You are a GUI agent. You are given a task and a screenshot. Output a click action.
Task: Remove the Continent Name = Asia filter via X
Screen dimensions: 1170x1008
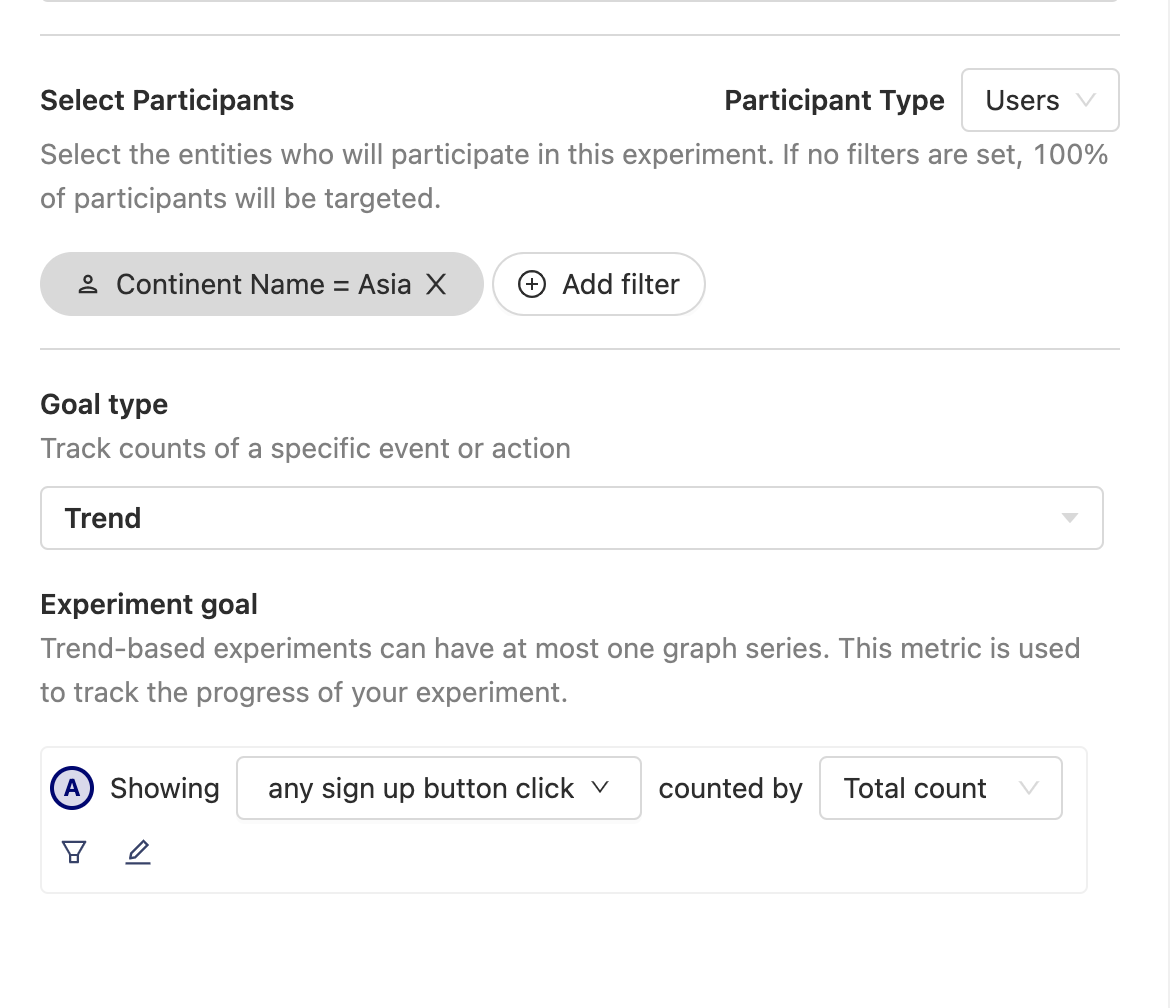tap(436, 284)
